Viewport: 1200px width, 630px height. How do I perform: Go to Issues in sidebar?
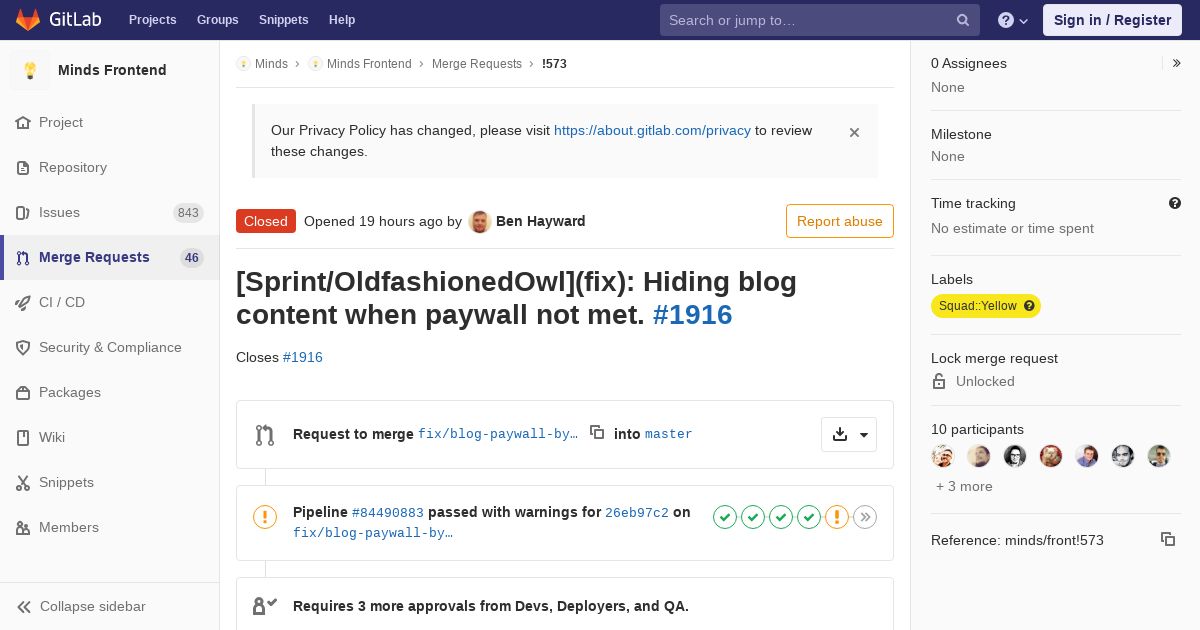[59, 212]
